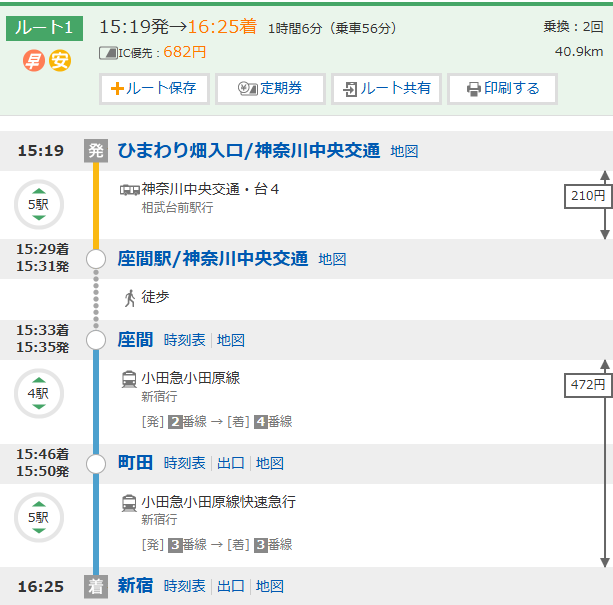Viewport: 613px width, 605px height.
Task: Click 新宿行 text under 小田急小田原線 at 座間
Action: pos(159,396)
